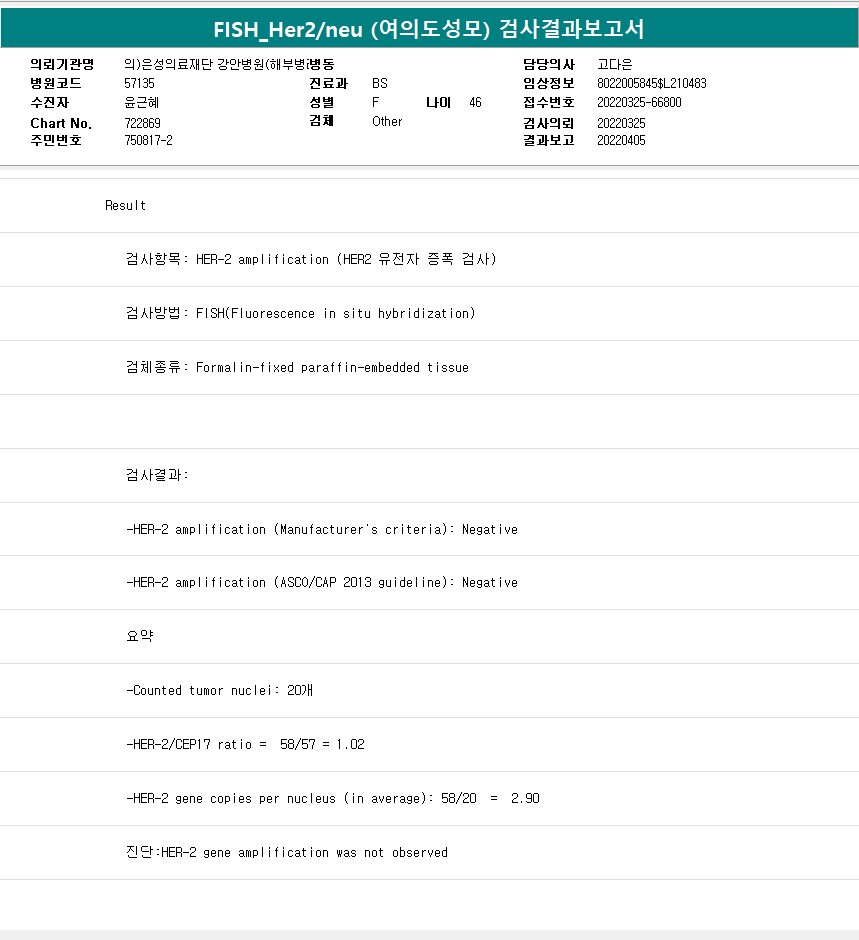Click the 의뢰기관명 field label
Image resolution: width=859 pixels, height=940 pixels.
(x=62, y=64)
